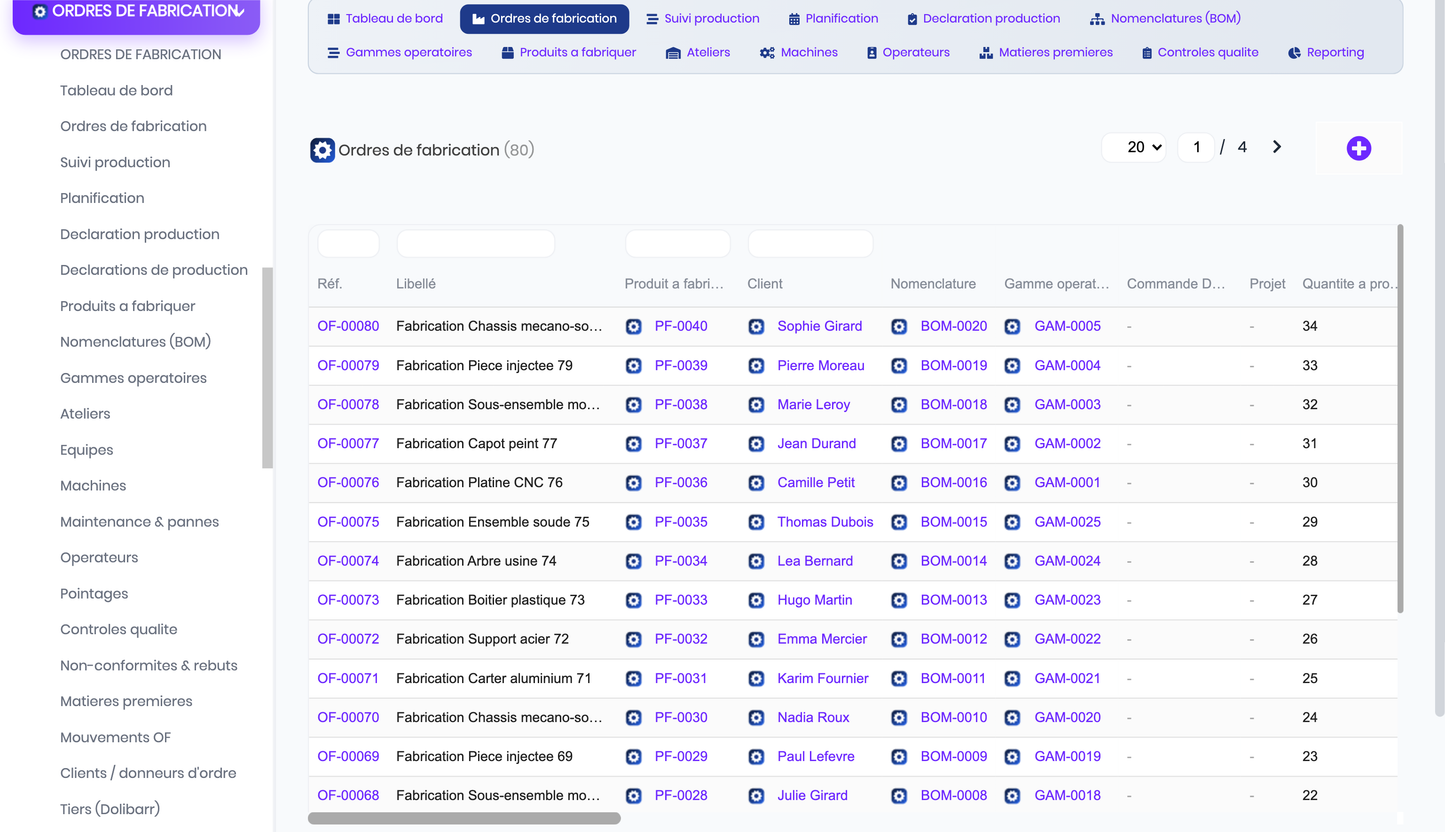
Task: Open product PF-0029
Action: [x=681, y=757]
